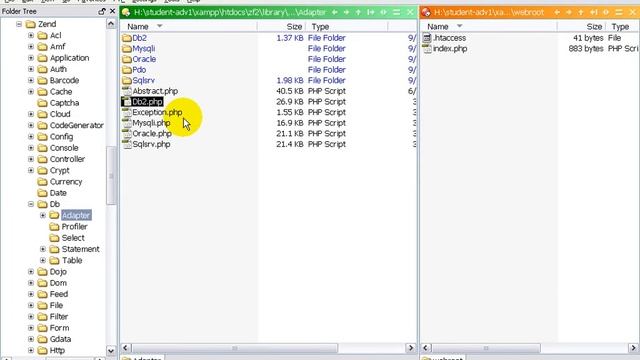Select Captcha folder in the tree

[x=64, y=103]
